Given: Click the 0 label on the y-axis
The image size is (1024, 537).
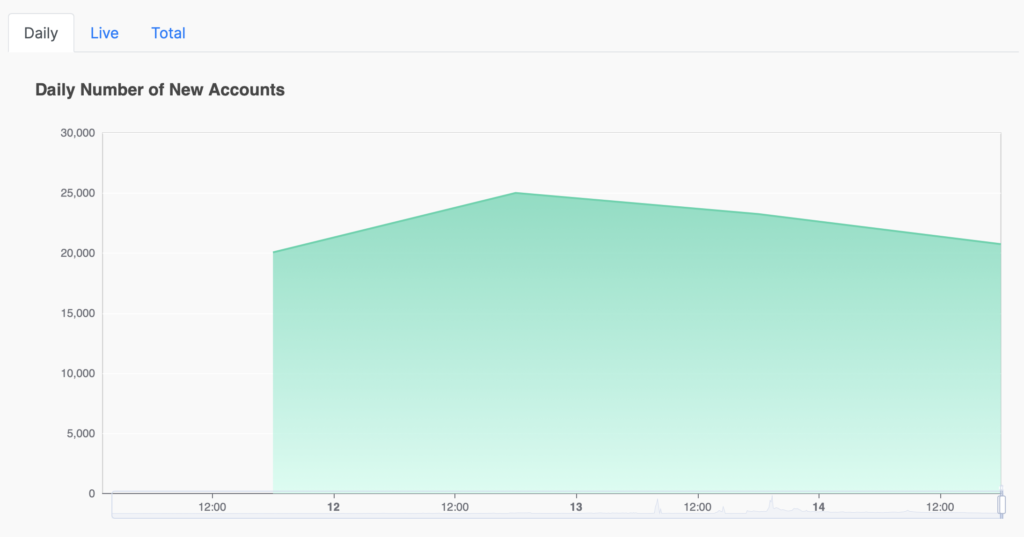Looking at the screenshot, I should (91, 493).
